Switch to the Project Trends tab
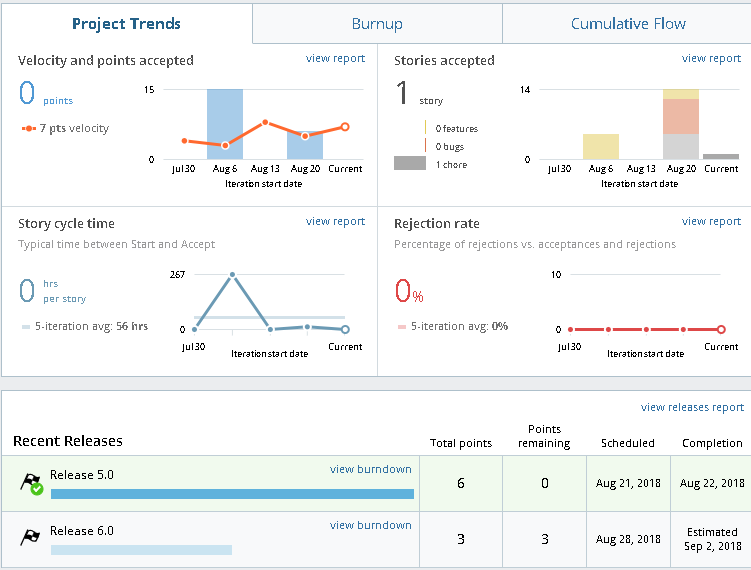This screenshot has height=570, width=751. click(126, 23)
